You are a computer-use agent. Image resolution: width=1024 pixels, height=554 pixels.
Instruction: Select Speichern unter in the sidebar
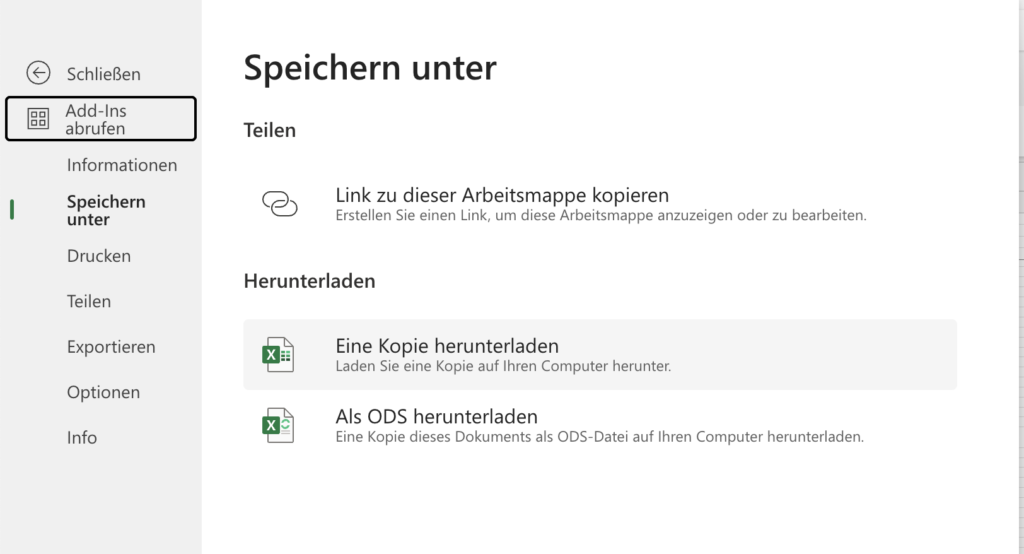coord(106,210)
